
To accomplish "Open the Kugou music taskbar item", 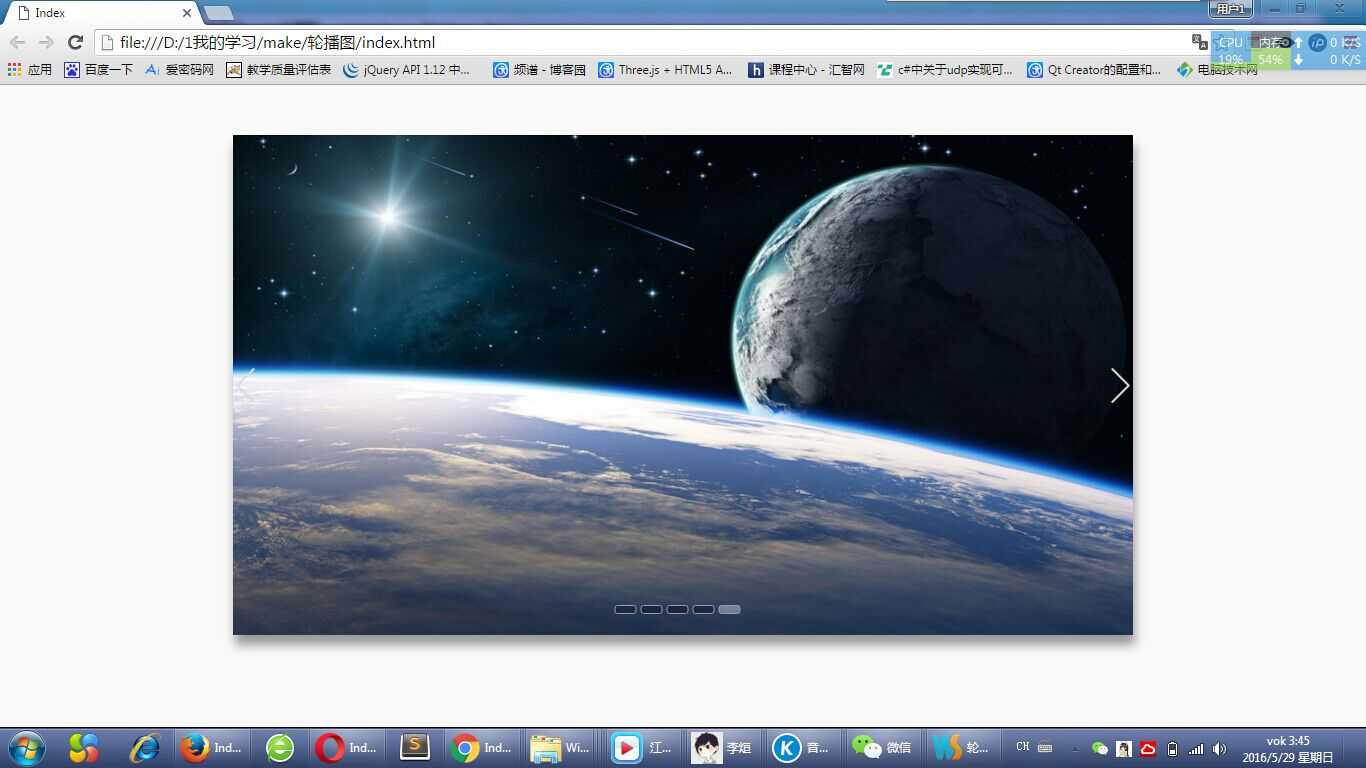I will [x=804, y=748].
